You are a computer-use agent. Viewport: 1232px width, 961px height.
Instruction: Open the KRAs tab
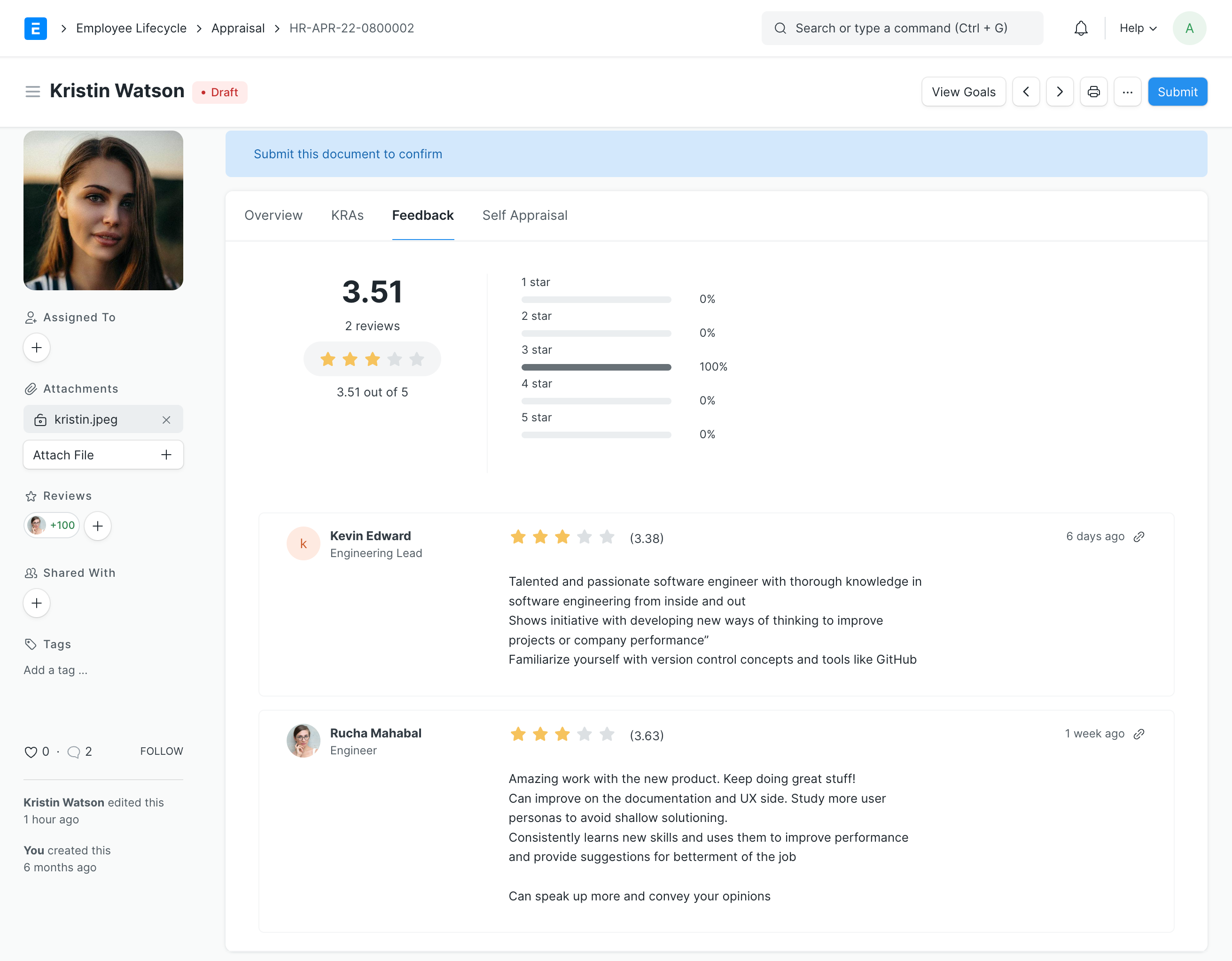(347, 215)
